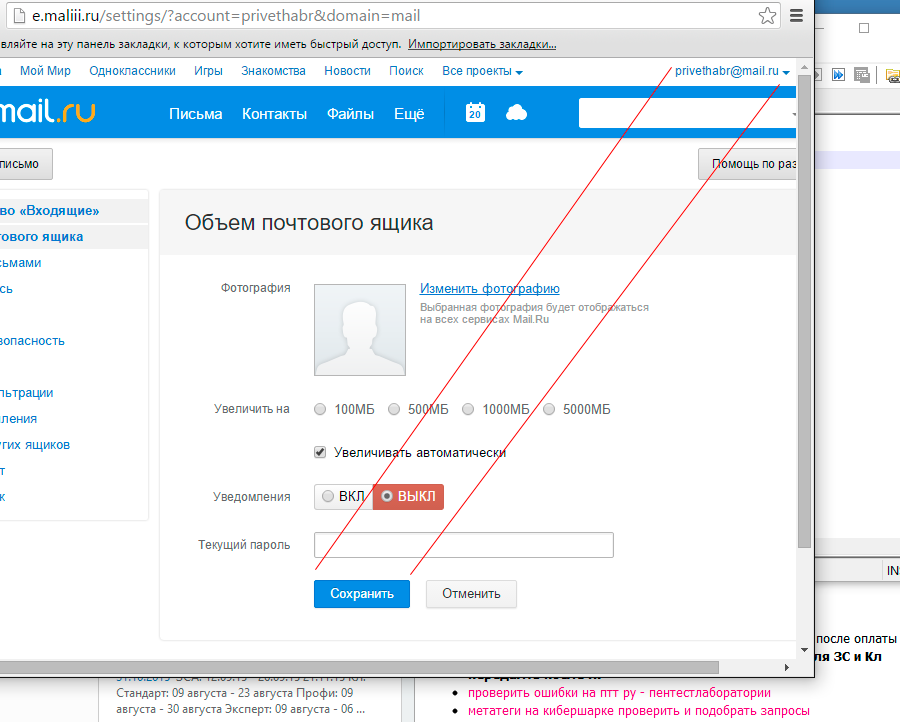Open Игры in the top portal bar

208,71
